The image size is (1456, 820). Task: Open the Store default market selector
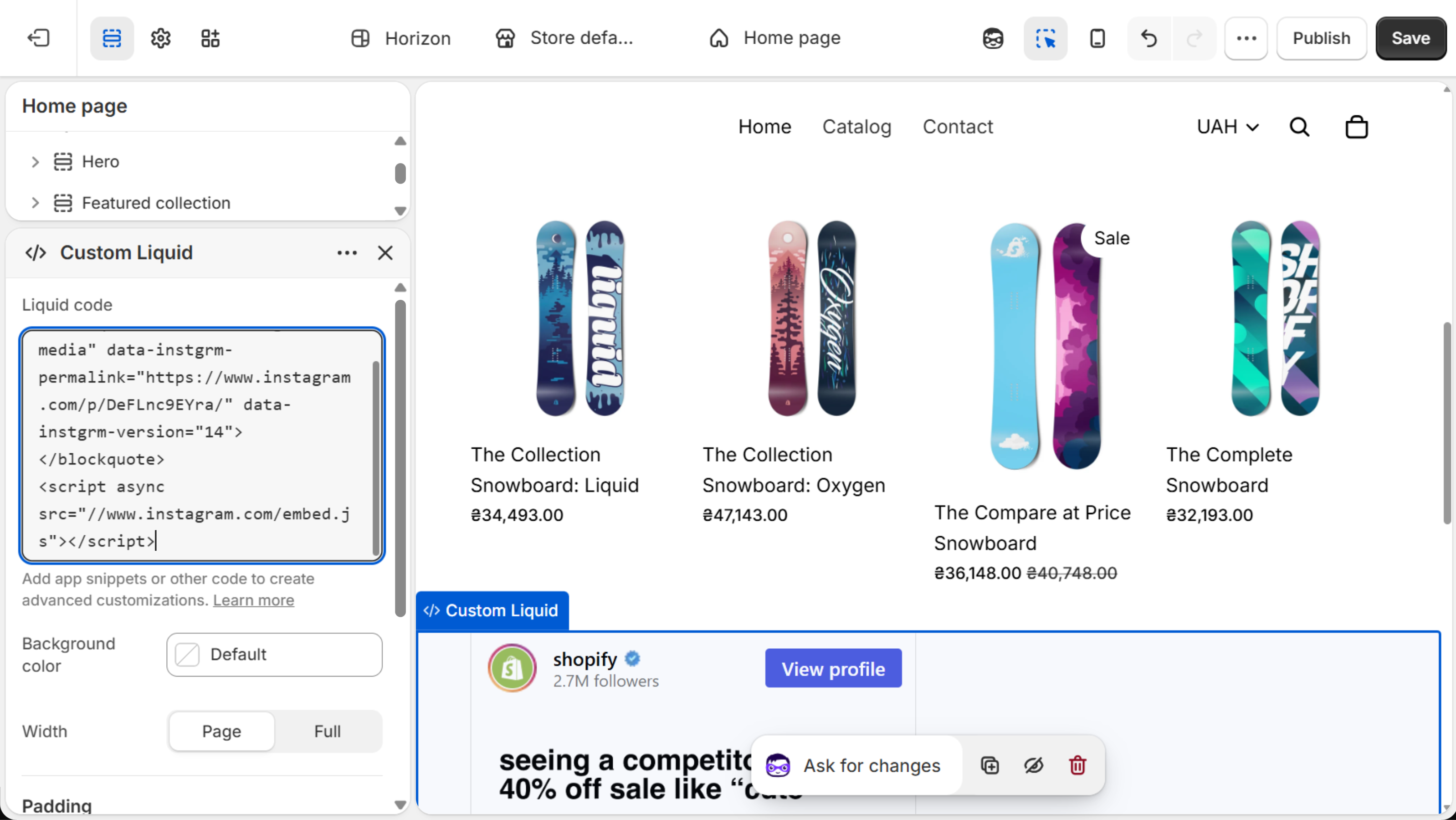click(564, 38)
